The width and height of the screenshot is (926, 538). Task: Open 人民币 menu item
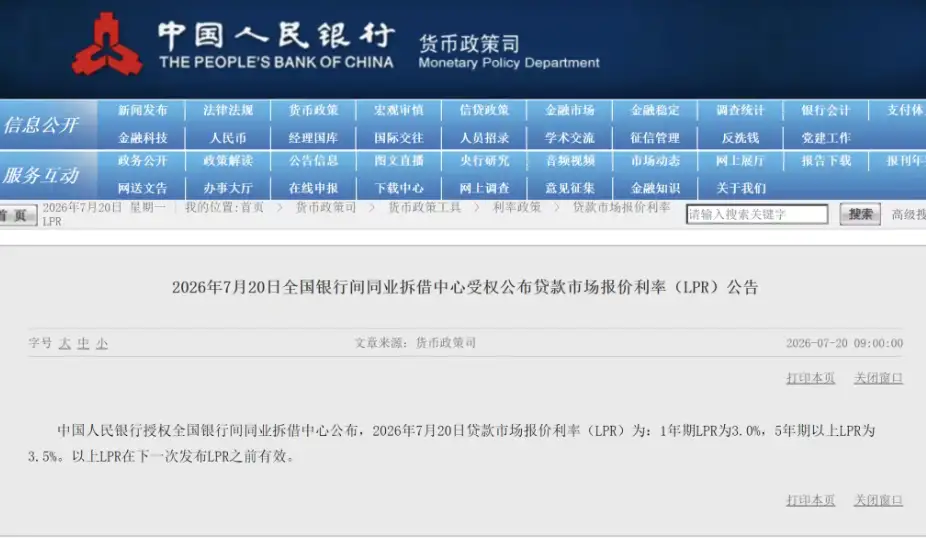click(x=228, y=138)
